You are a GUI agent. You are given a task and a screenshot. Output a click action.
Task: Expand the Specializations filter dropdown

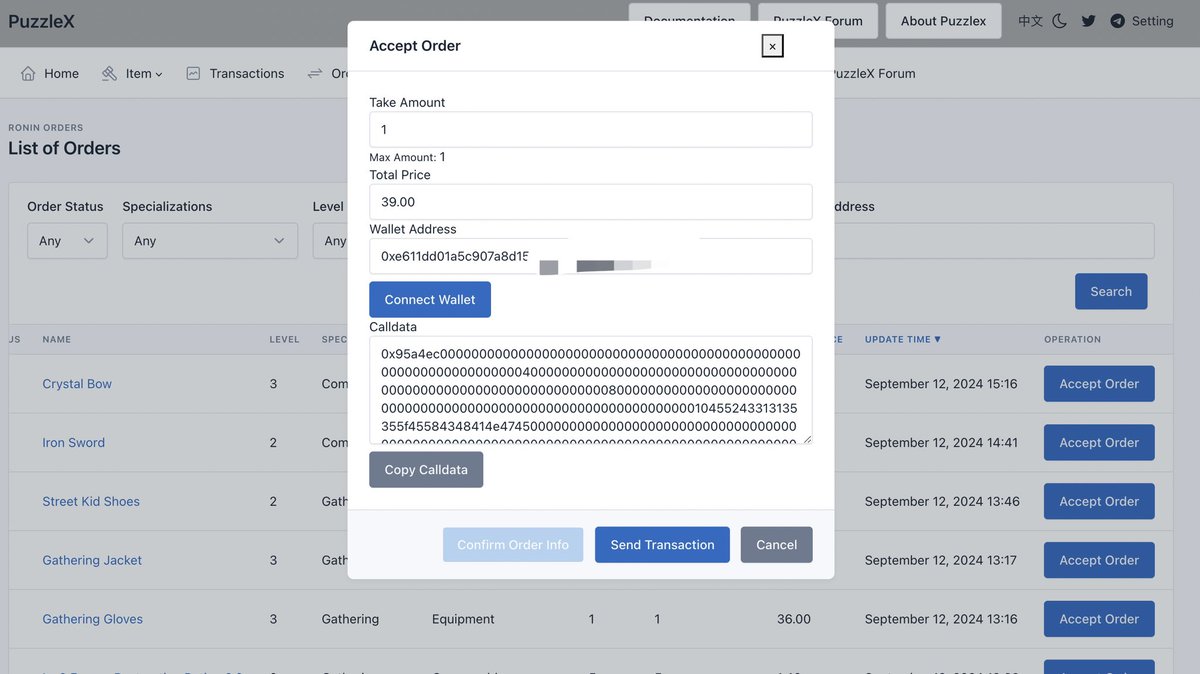pyautogui.click(x=210, y=240)
